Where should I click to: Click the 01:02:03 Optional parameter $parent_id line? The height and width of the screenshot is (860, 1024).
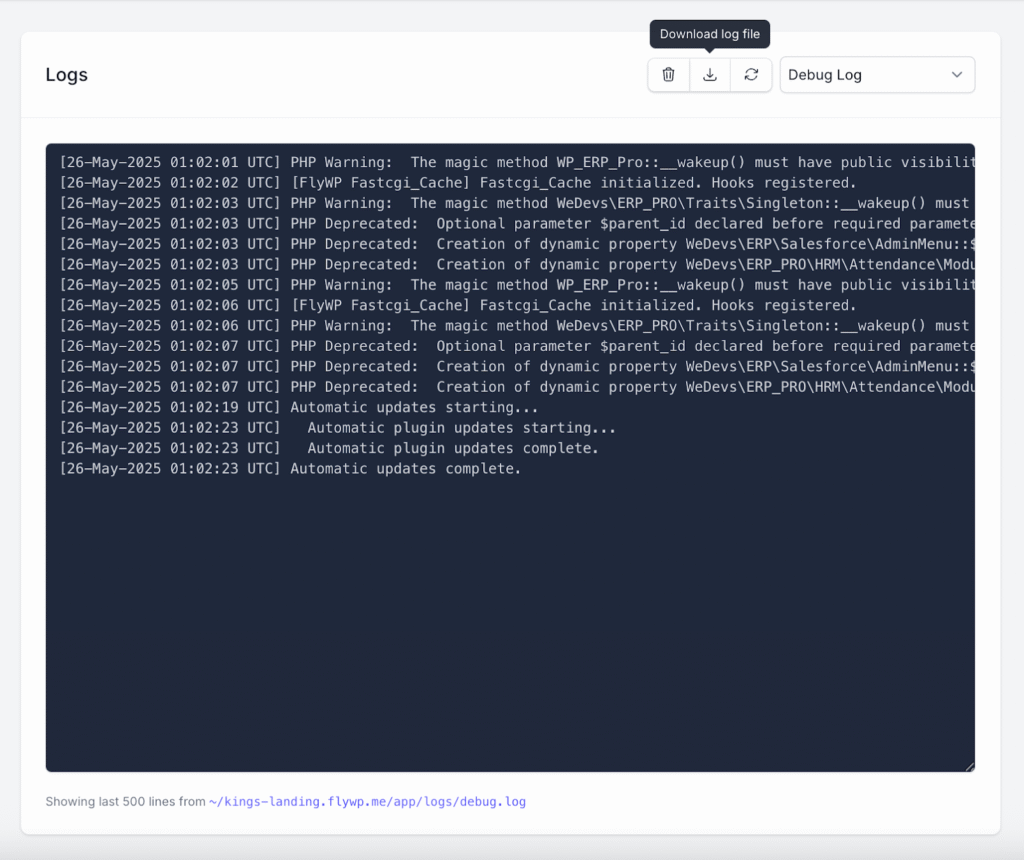pyautogui.click(x=517, y=224)
